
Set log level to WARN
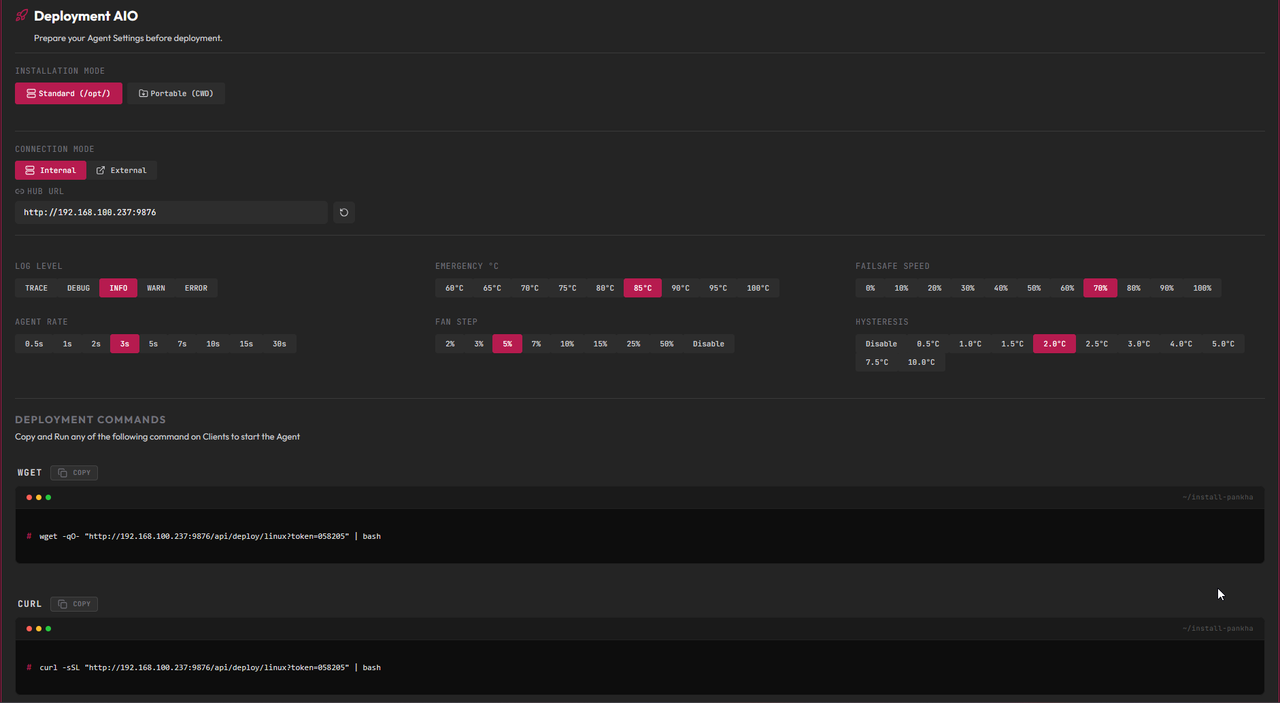point(156,288)
